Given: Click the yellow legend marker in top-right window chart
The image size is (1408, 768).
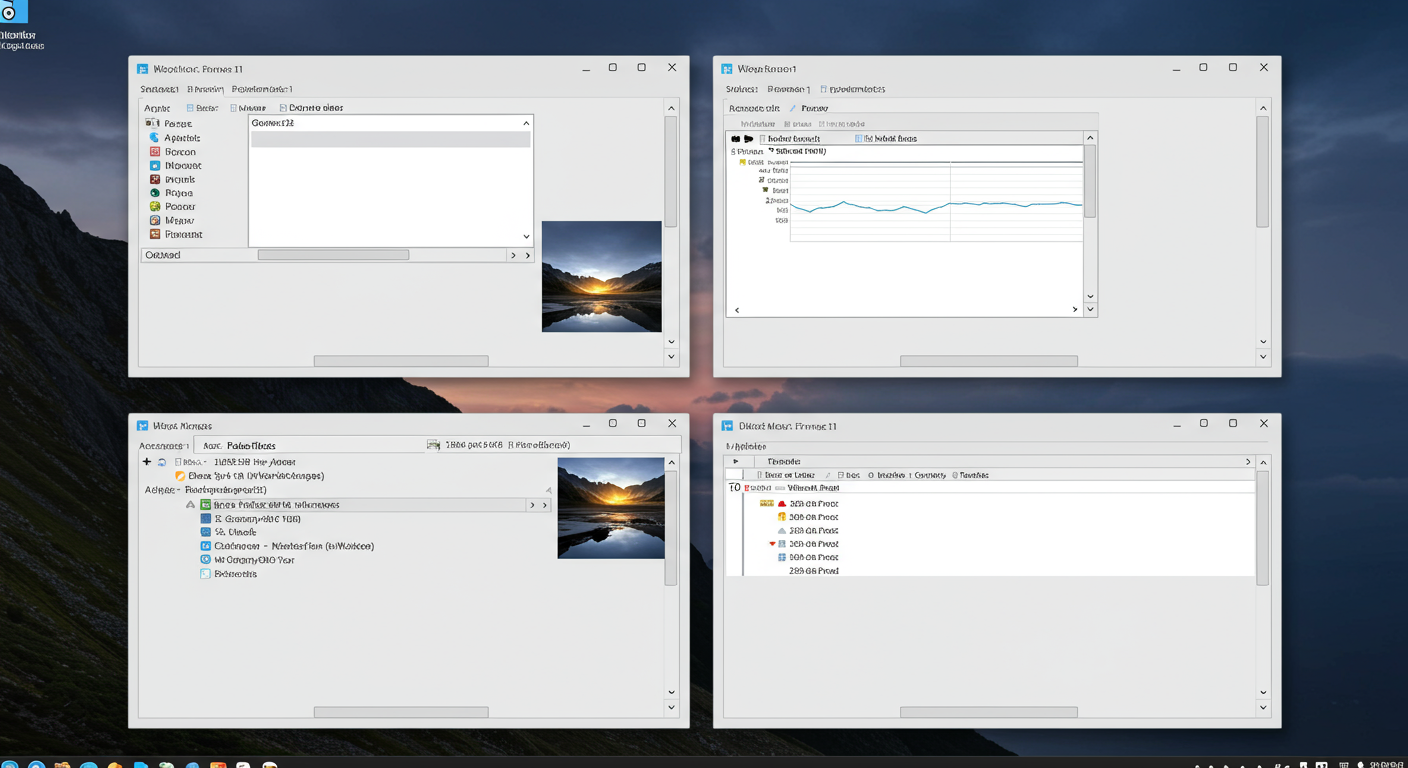Looking at the screenshot, I should 743,162.
